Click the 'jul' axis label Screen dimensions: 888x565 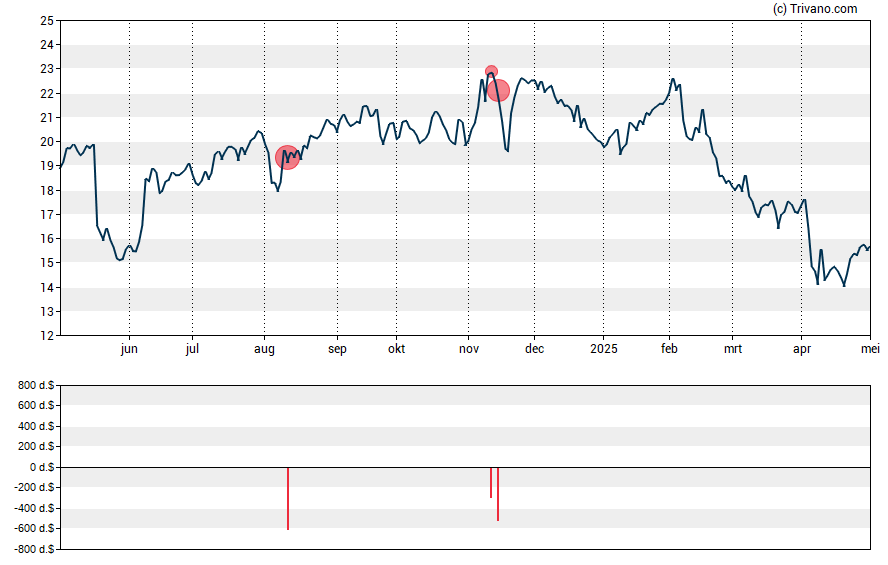[x=193, y=349]
